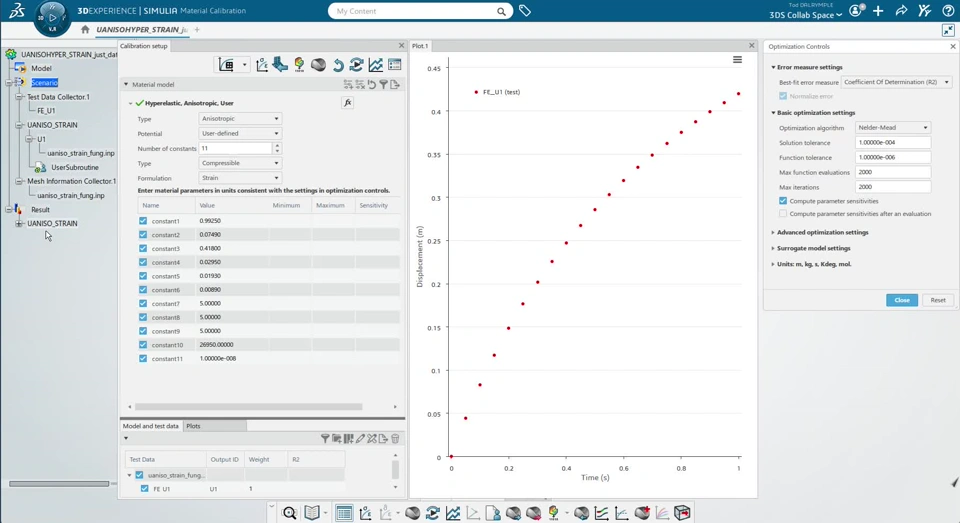The height and width of the screenshot is (523, 960).
Task: Click the pencil edit icon in Model and test data toolbar
Action: pyautogui.click(x=360, y=438)
